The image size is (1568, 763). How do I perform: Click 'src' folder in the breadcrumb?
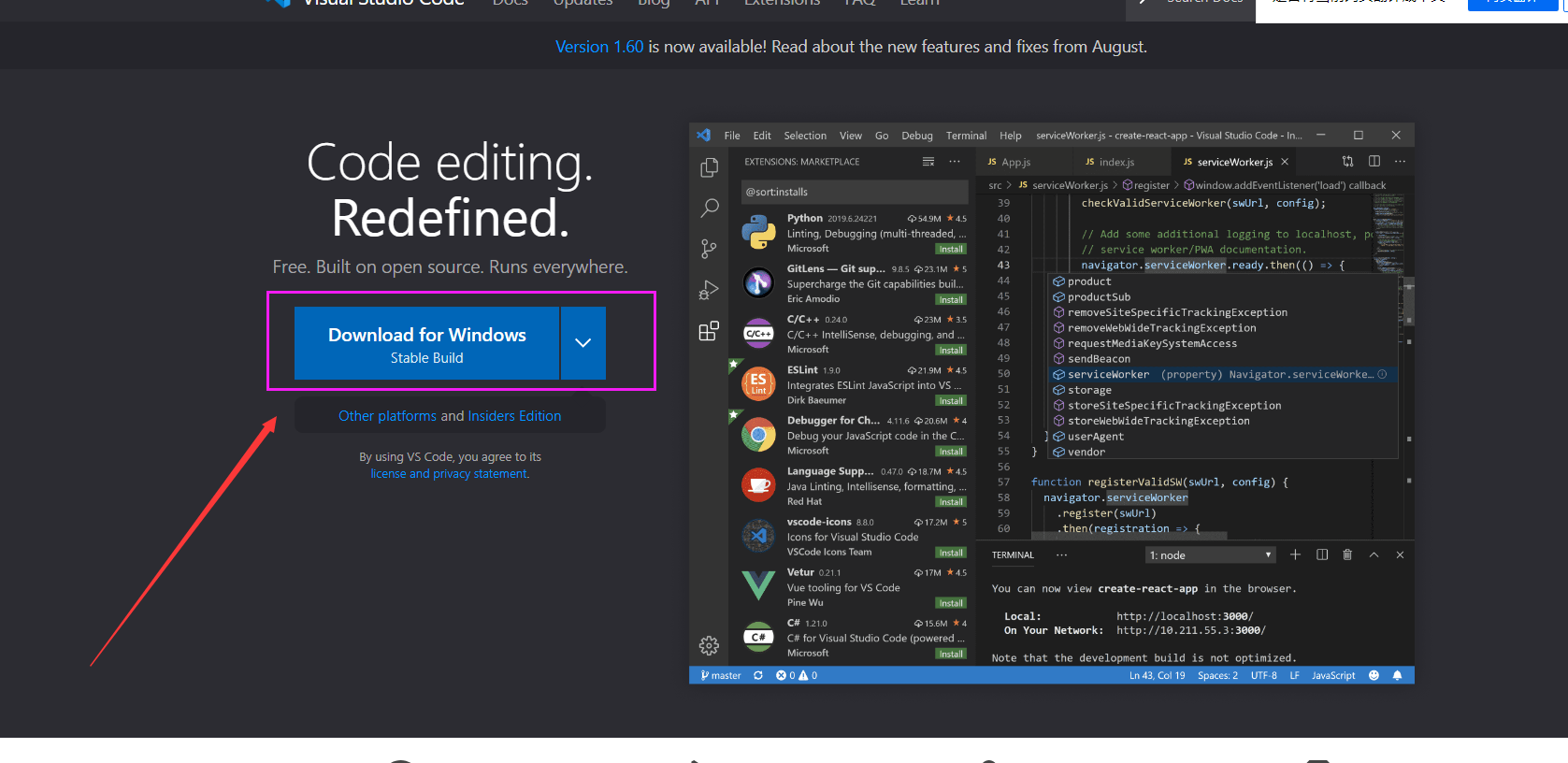coord(995,185)
